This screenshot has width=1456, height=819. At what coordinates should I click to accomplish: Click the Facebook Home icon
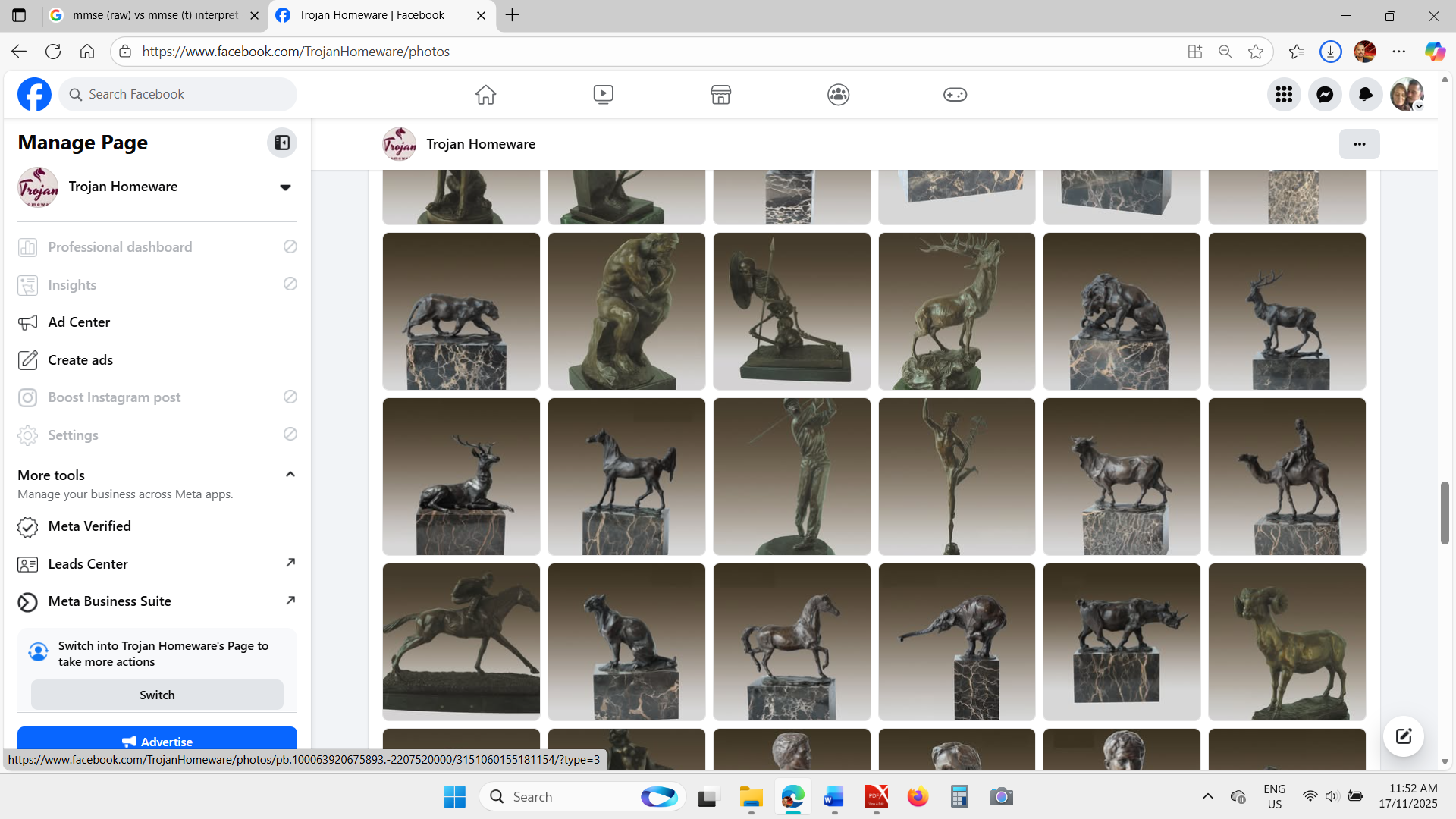[485, 95]
